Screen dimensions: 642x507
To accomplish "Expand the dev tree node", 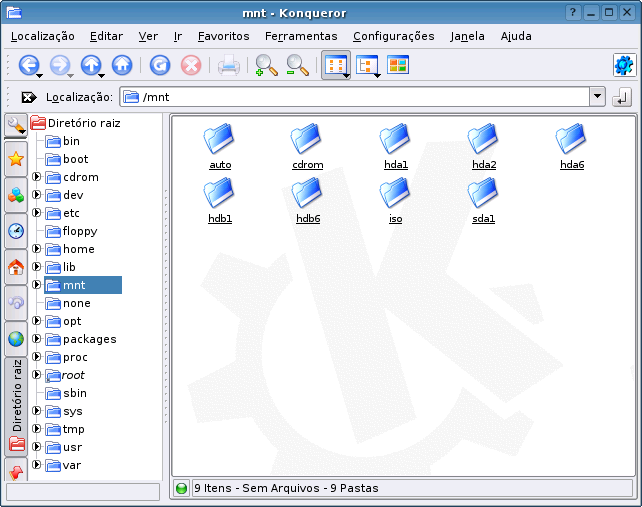I will (x=36, y=195).
